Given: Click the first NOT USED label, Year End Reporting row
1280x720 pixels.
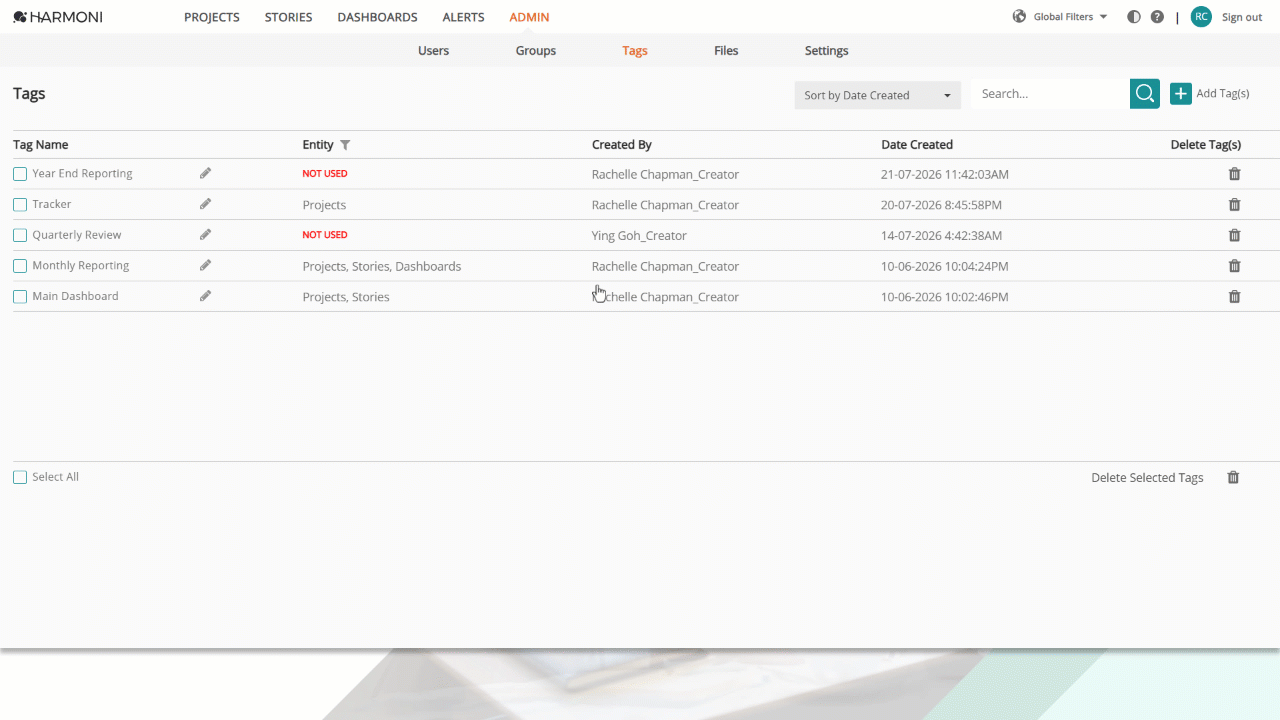Looking at the screenshot, I should point(325,174).
